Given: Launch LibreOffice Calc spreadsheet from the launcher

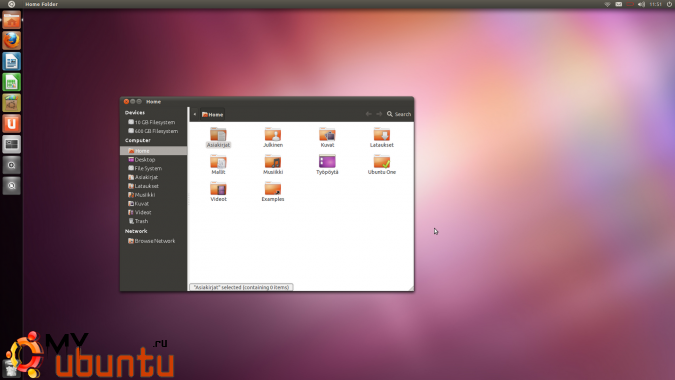Looking at the screenshot, I should 12,82.
